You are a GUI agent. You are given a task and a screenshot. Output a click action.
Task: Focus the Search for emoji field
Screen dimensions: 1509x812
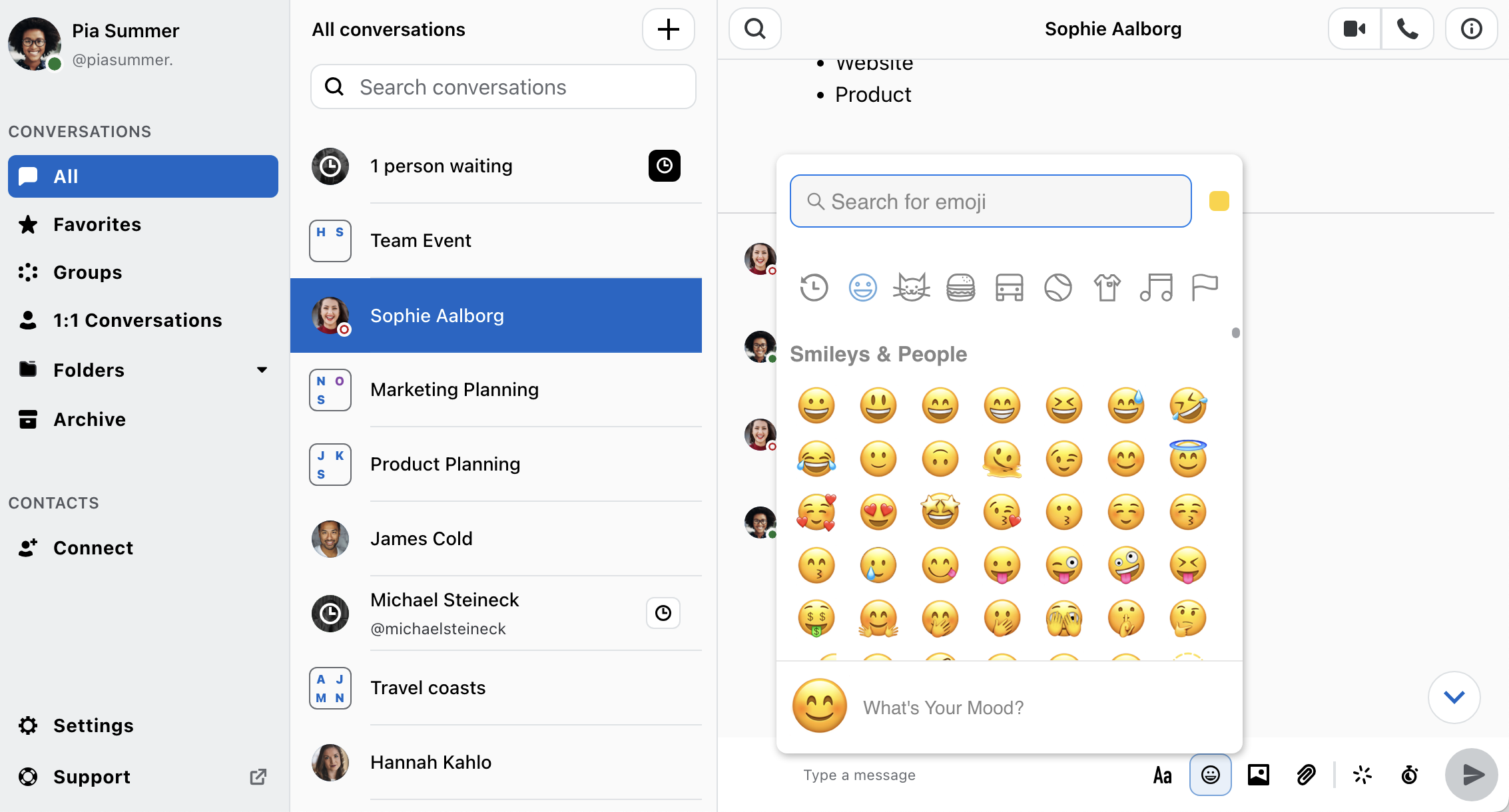990,201
